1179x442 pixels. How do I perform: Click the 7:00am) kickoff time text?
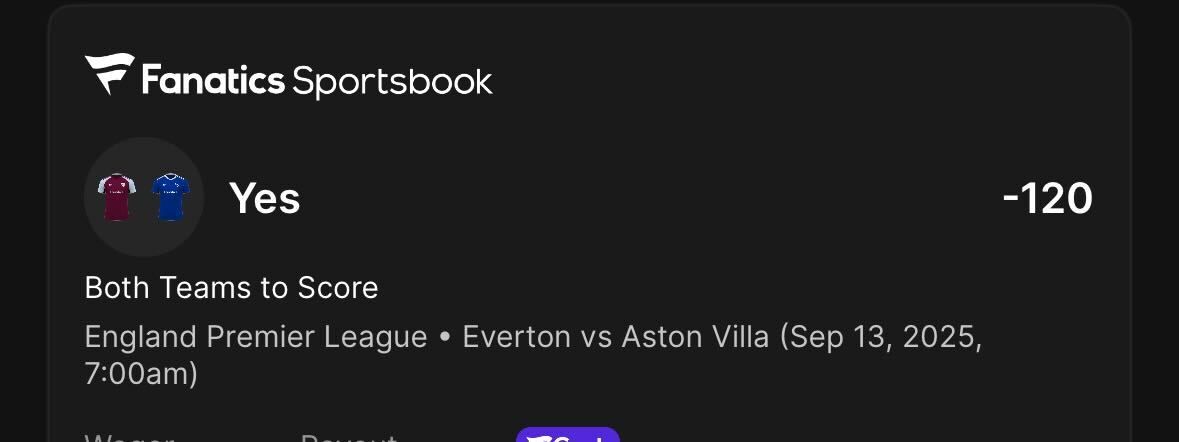click(141, 374)
